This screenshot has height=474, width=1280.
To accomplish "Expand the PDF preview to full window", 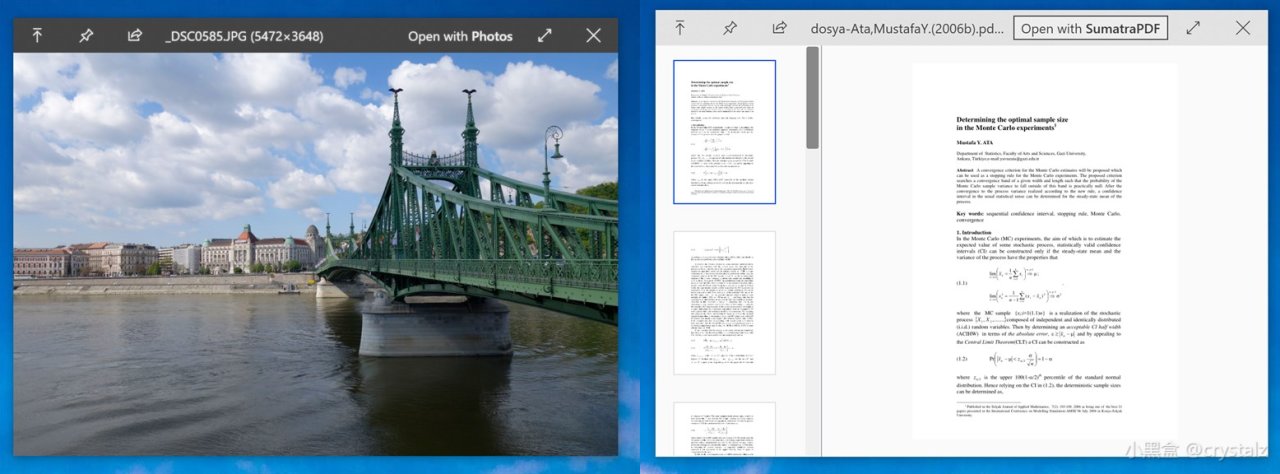I will click(1193, 28).
